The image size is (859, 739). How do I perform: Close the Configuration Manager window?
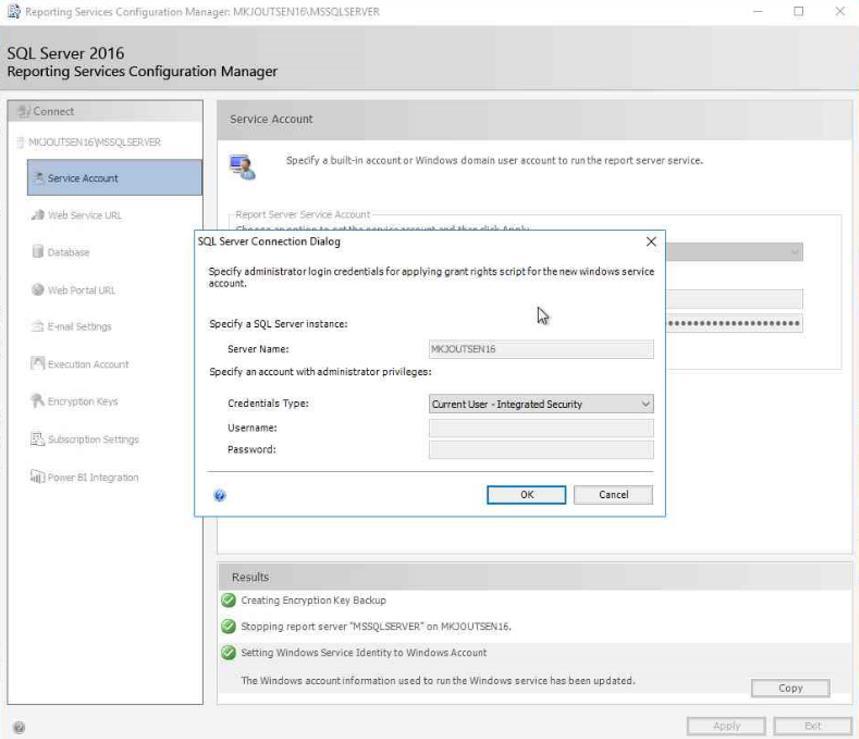pos(840,12)
